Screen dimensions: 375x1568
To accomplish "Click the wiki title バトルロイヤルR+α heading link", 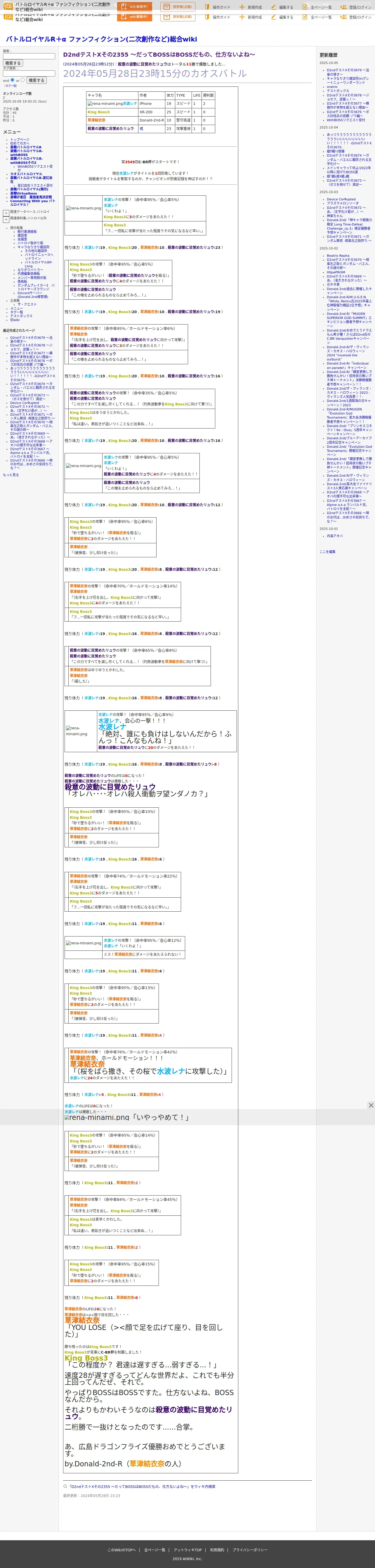I will tap(101, 39).
